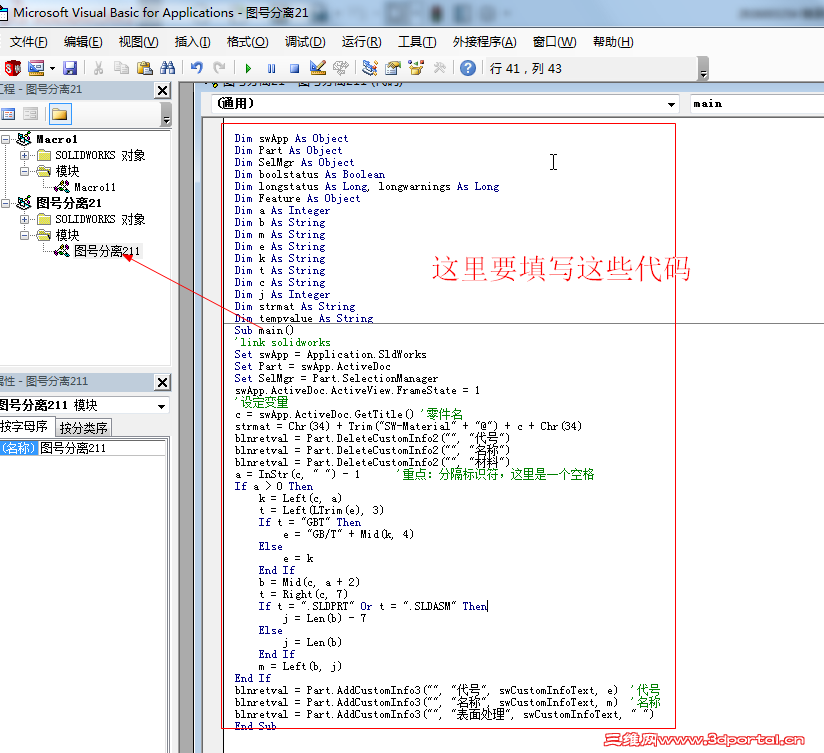
Task: Click the Cut scissors icon
Action: coord(98,68)
